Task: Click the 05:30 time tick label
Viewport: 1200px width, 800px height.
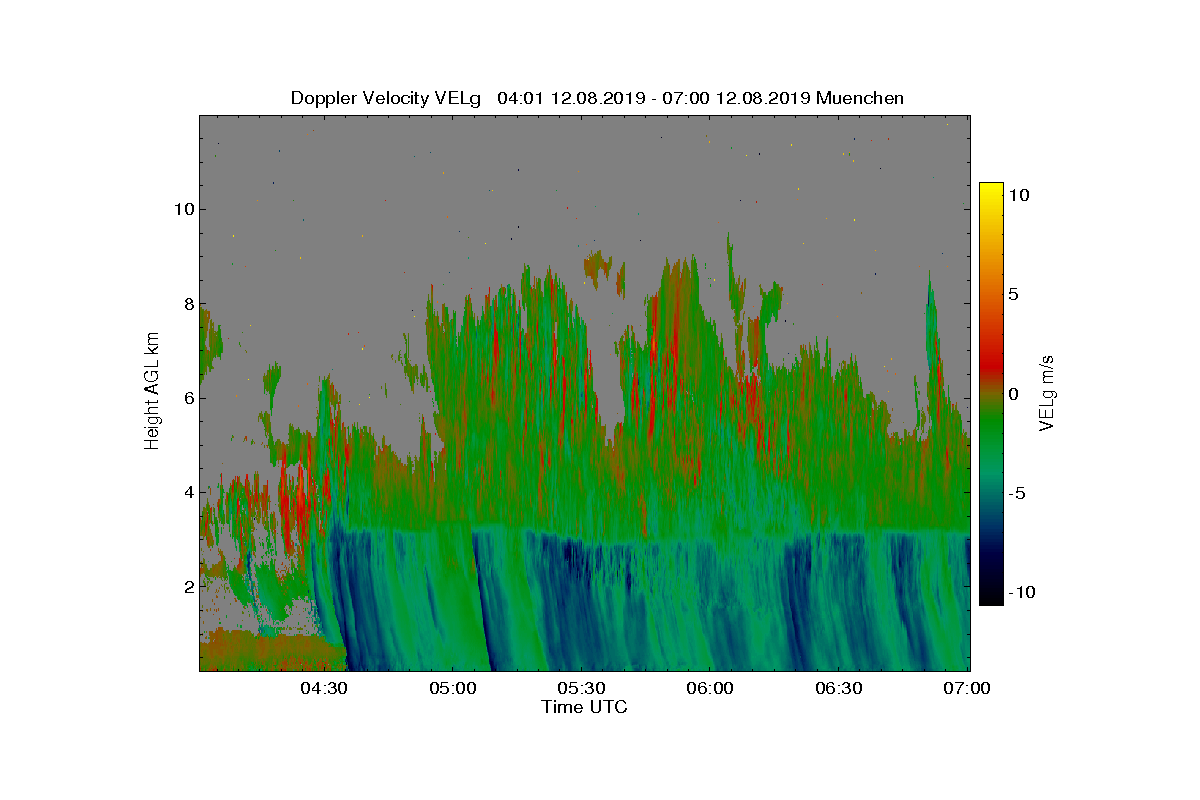Action: pos(581,689)
